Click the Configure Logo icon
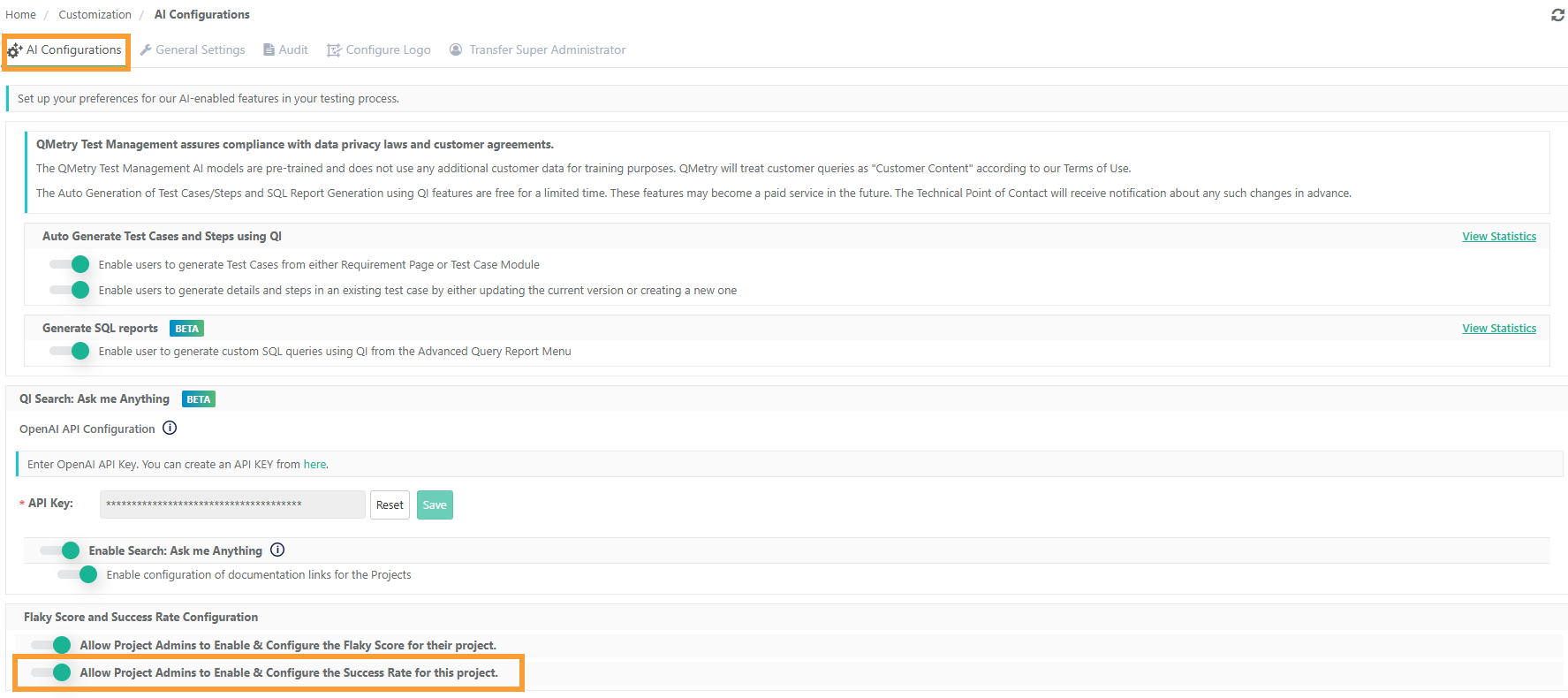 tap(334, 50)
